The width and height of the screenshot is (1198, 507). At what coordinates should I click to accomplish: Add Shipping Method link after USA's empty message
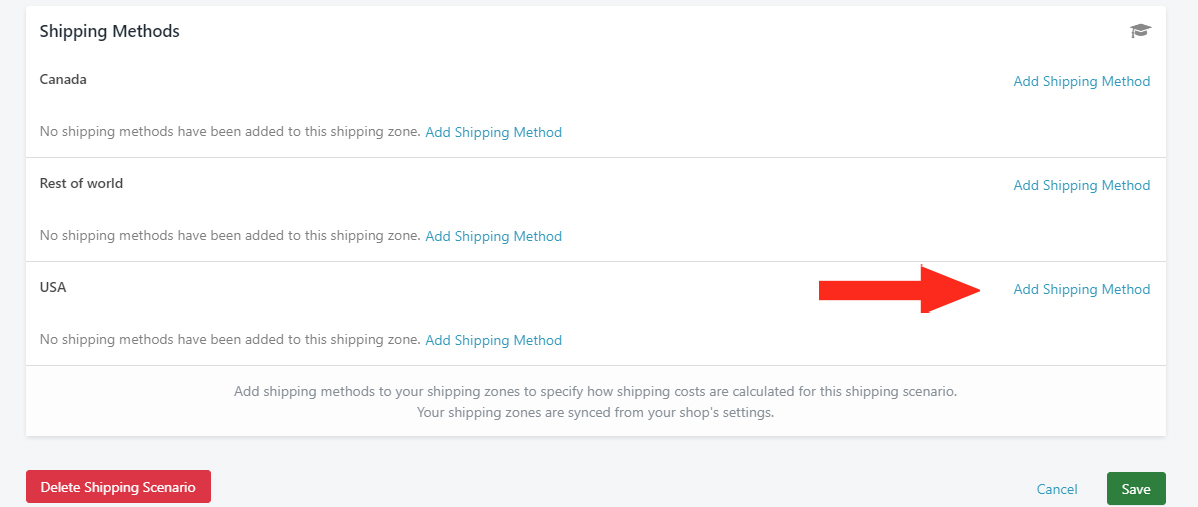[494, 340]
